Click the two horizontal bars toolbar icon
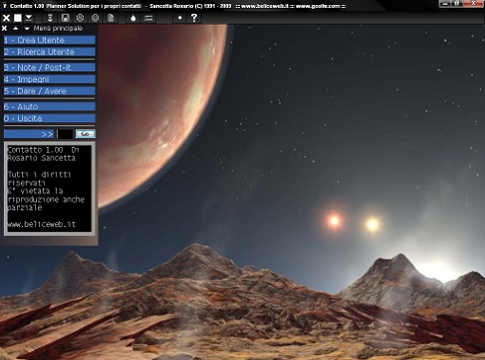 point(149,18)
